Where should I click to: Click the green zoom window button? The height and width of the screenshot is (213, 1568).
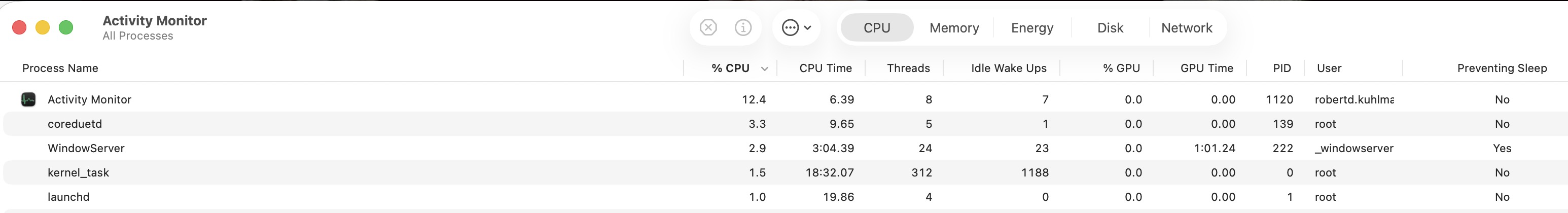click(66, 27)
